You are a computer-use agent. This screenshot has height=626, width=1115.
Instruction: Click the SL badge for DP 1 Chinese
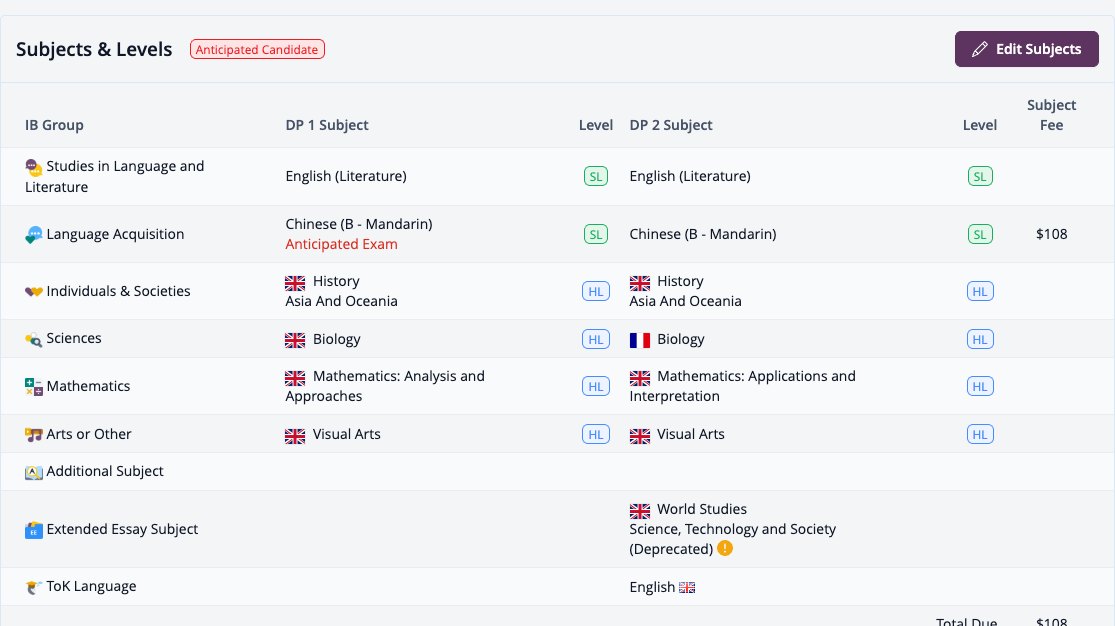[x=596, y=234]
